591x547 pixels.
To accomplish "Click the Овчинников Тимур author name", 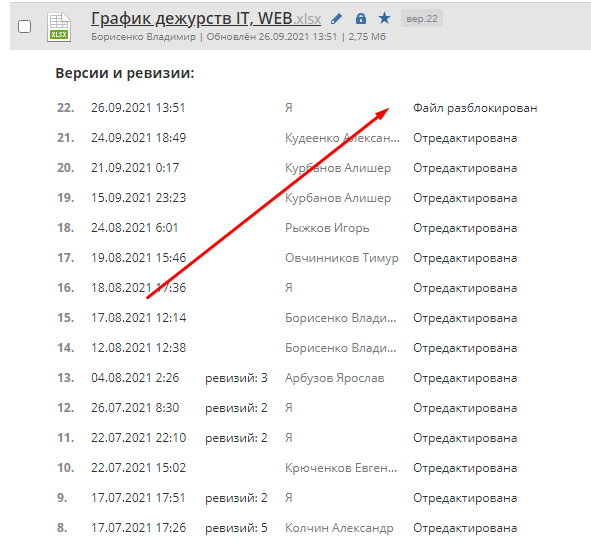I will [341, 258].
